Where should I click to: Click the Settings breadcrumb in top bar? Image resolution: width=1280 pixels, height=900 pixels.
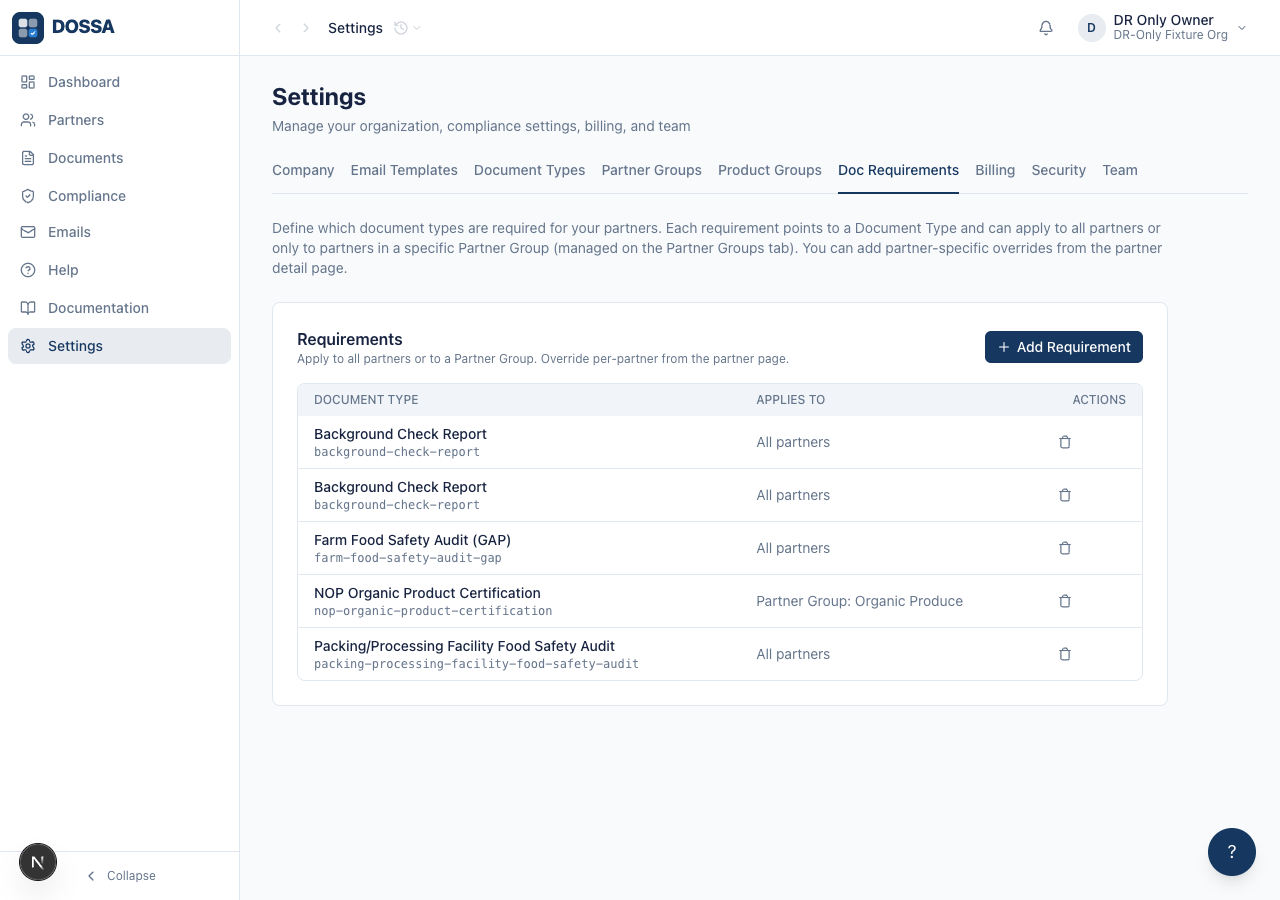(355, 28)
